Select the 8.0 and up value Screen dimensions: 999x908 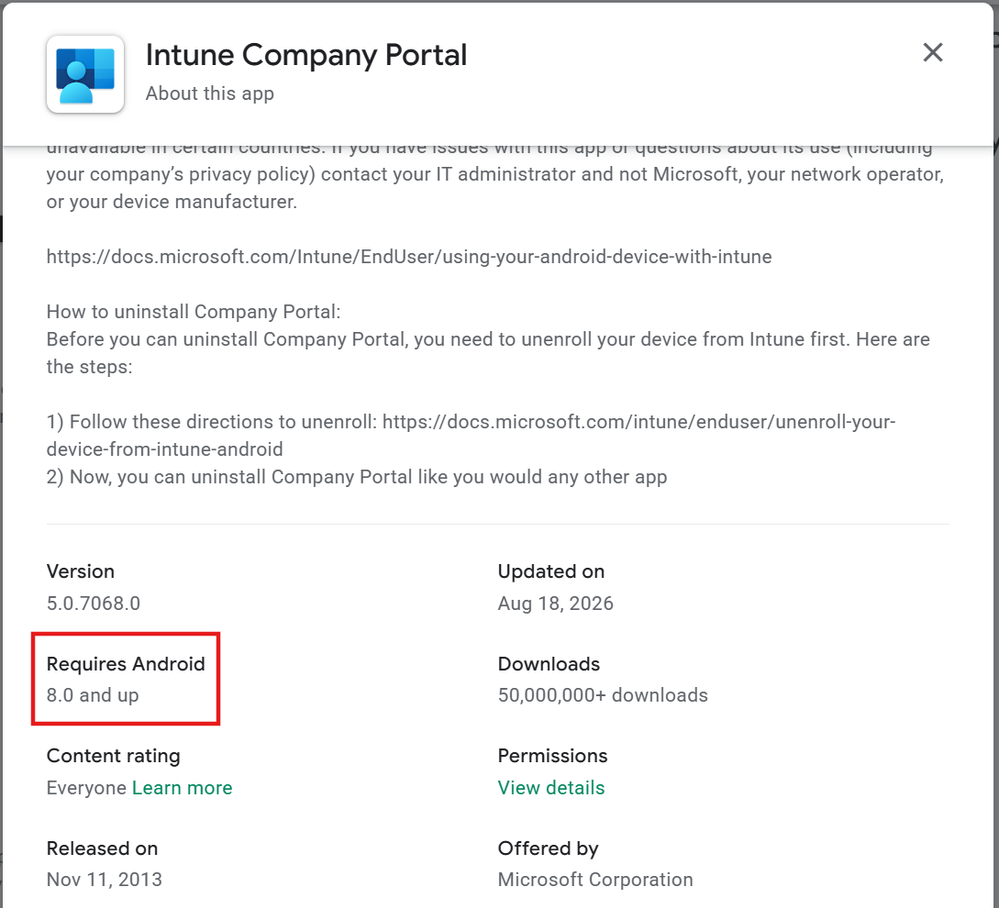coord(92,695)
